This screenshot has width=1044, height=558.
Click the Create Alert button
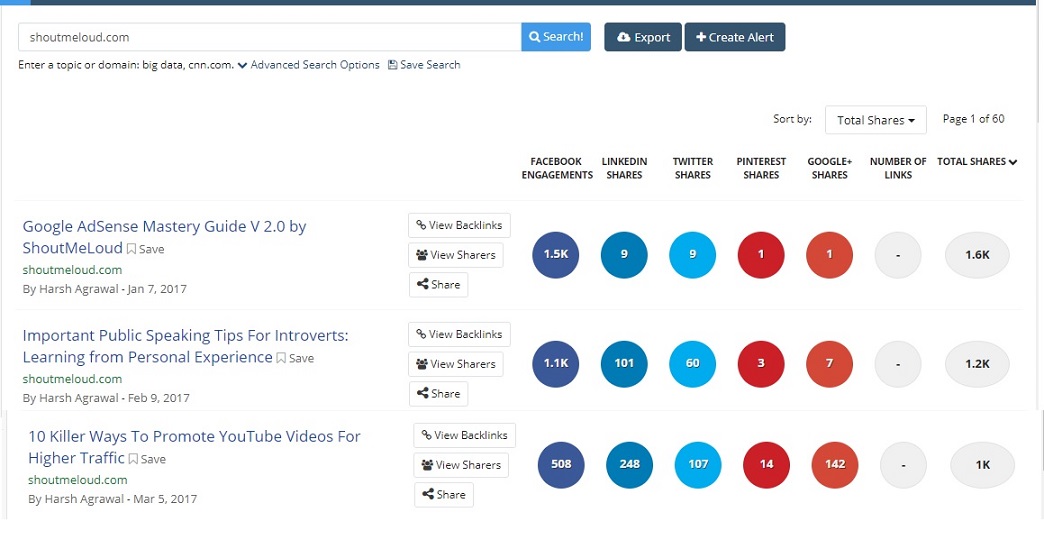click(734, 37)
